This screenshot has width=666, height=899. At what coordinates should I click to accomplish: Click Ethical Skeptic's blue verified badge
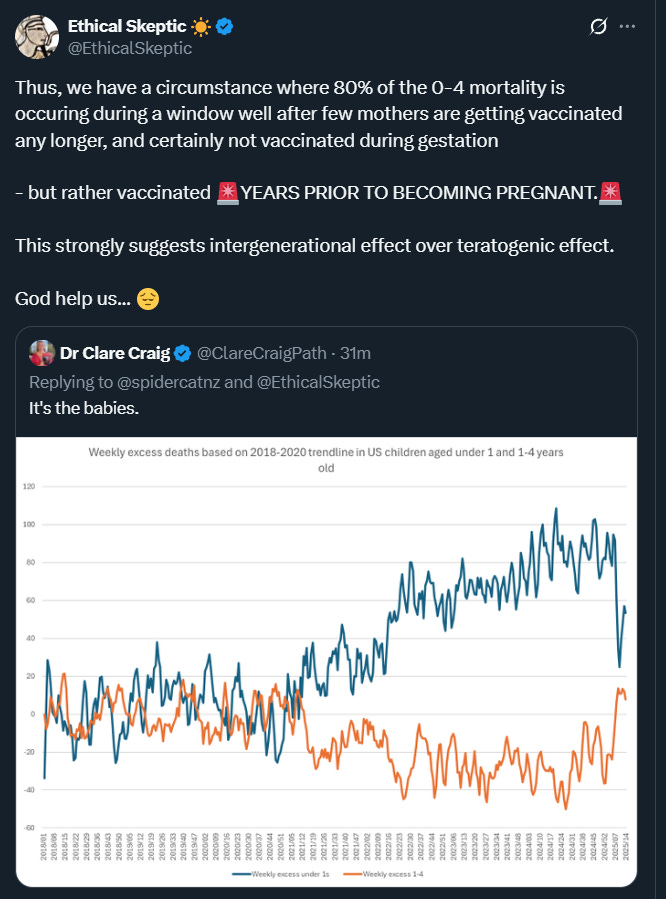pos(224,26)
